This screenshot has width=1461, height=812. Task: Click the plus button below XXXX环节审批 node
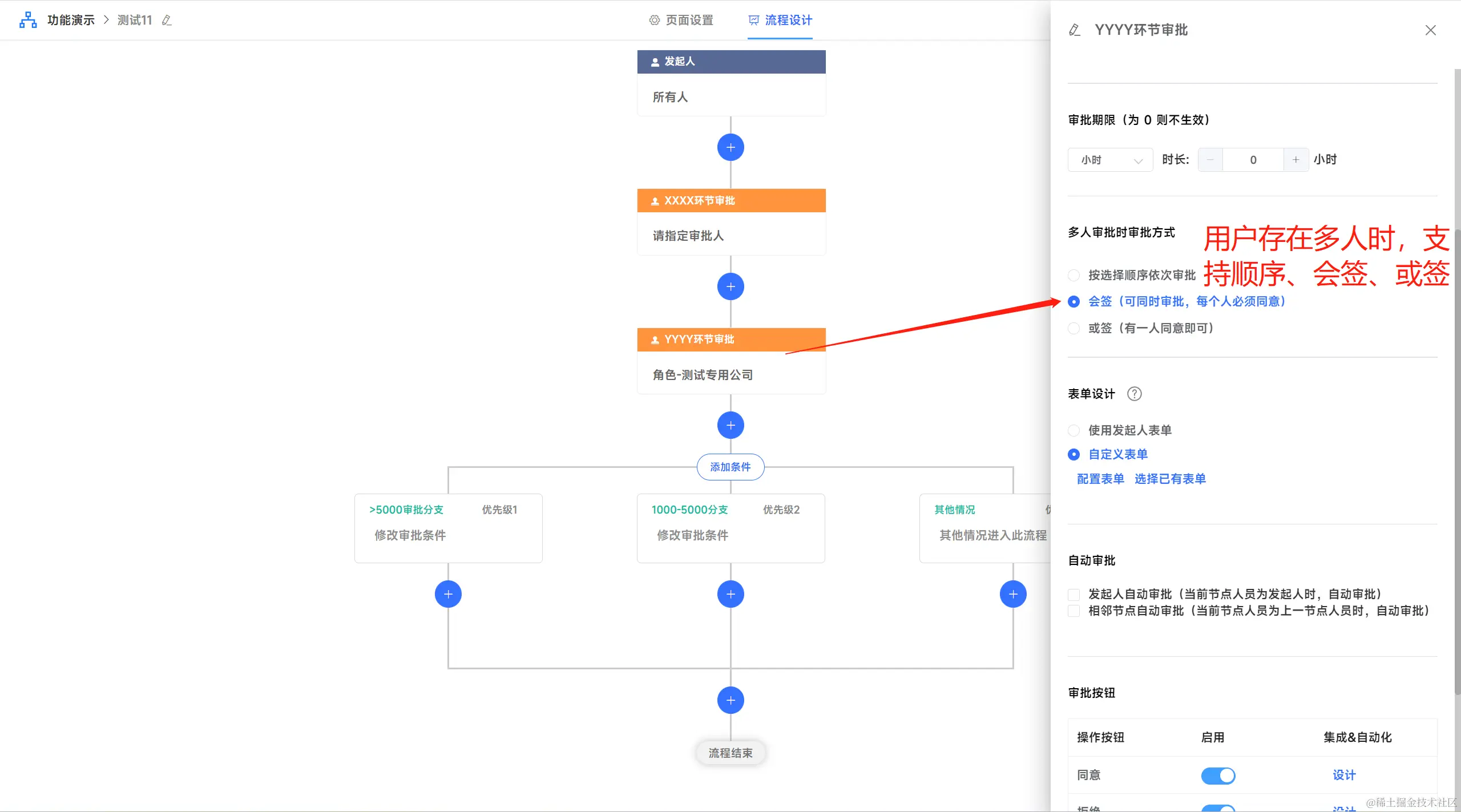tap(730, 286)
